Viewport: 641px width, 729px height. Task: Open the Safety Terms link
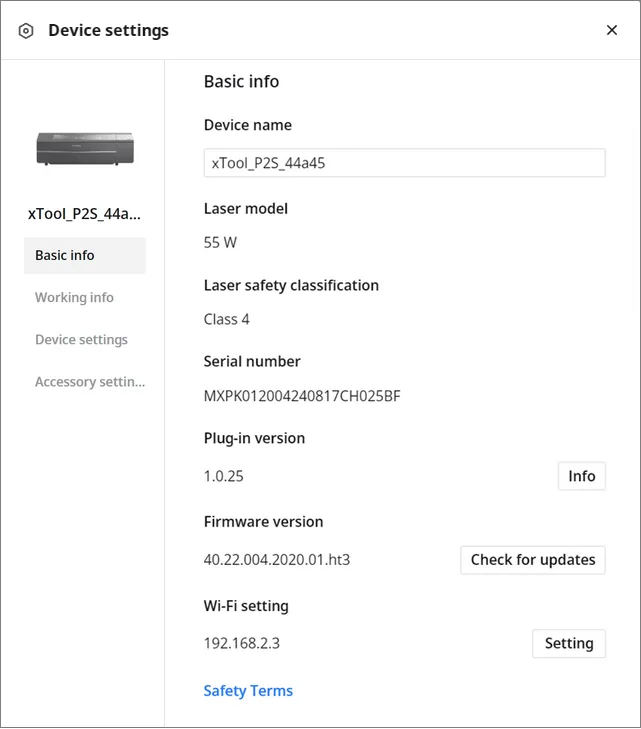pos(248,691)
